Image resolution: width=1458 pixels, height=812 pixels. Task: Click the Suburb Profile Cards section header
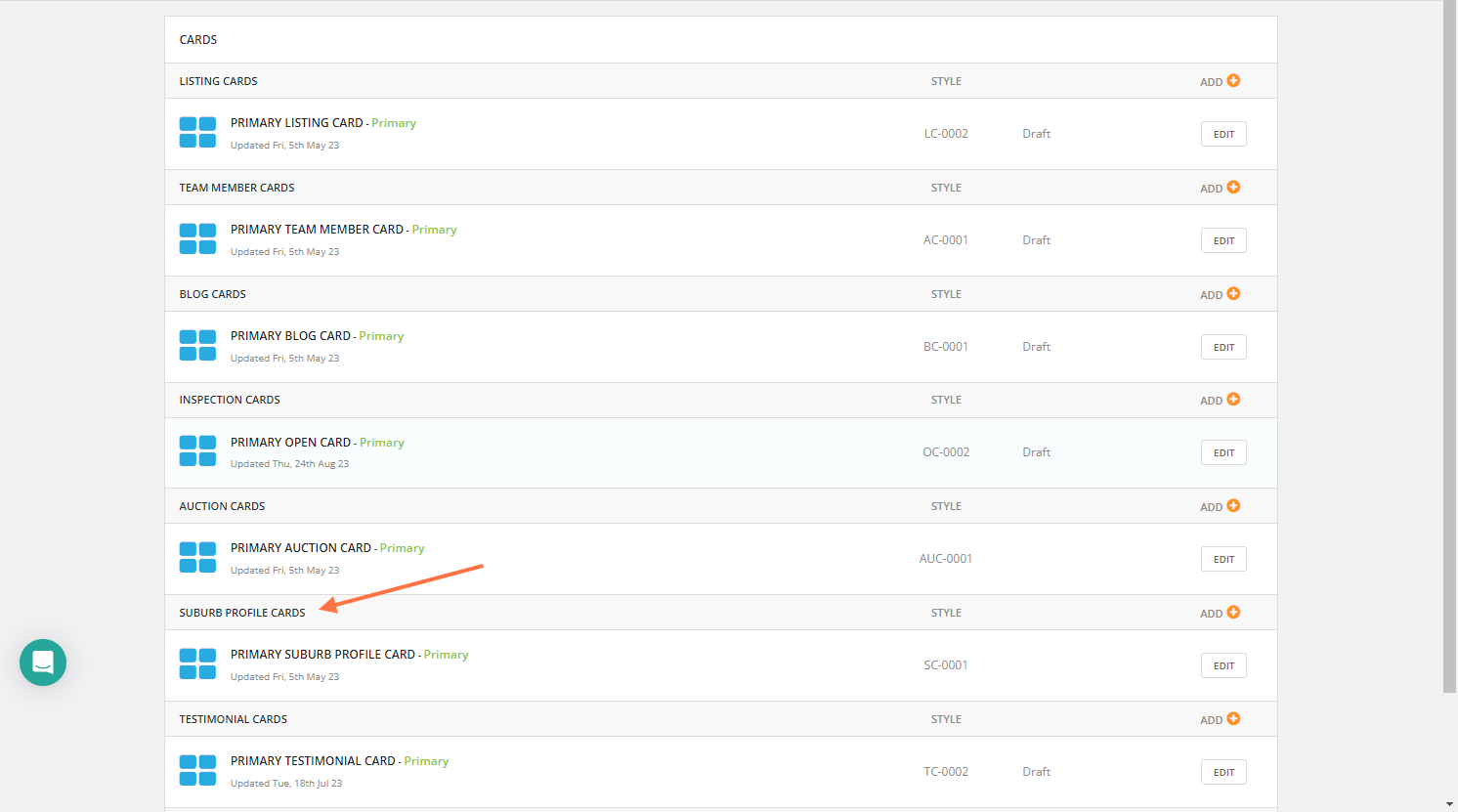point(242,613)
